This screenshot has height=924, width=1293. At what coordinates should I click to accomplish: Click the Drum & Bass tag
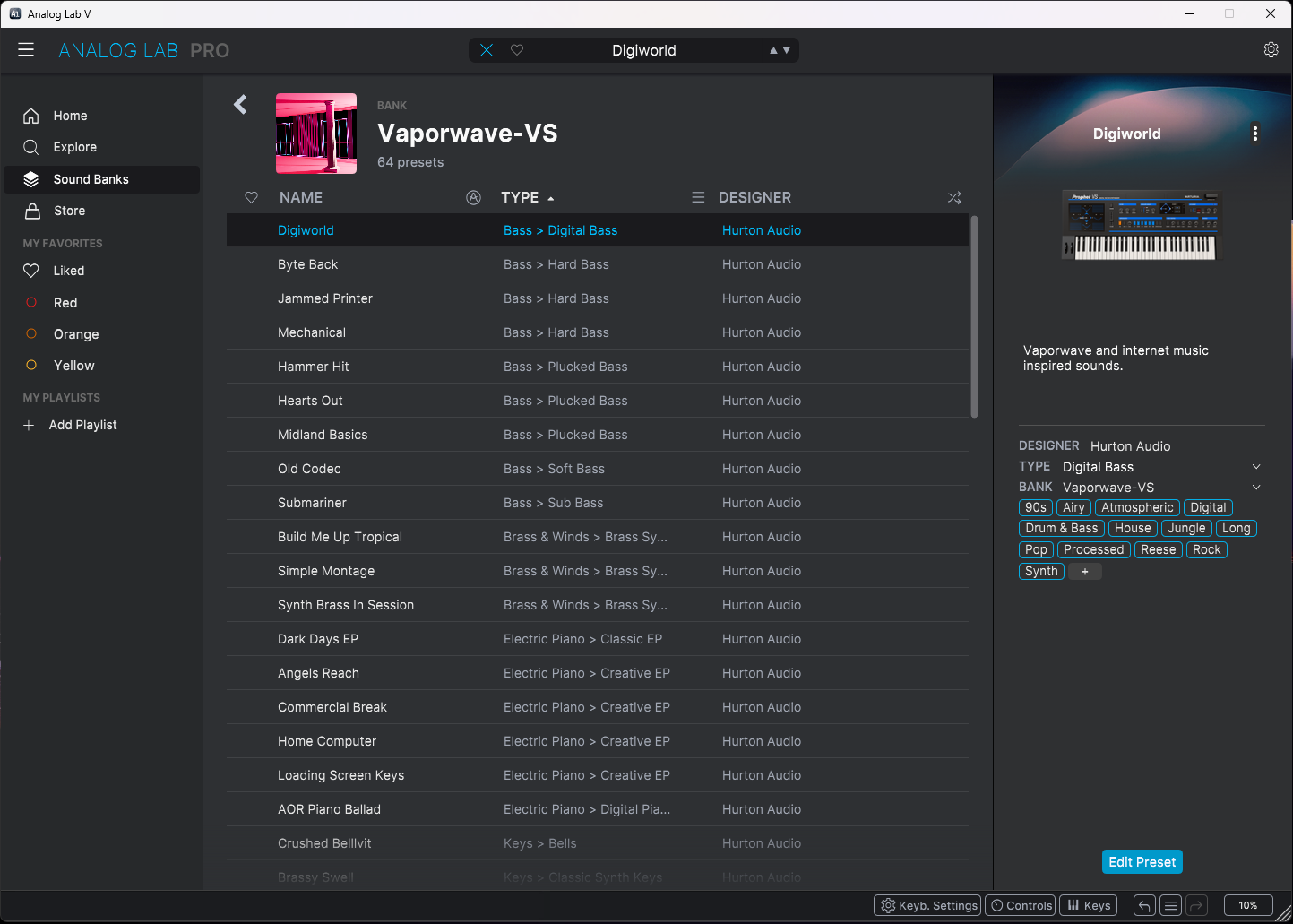pyautogui.click(x=1062, y=528)
